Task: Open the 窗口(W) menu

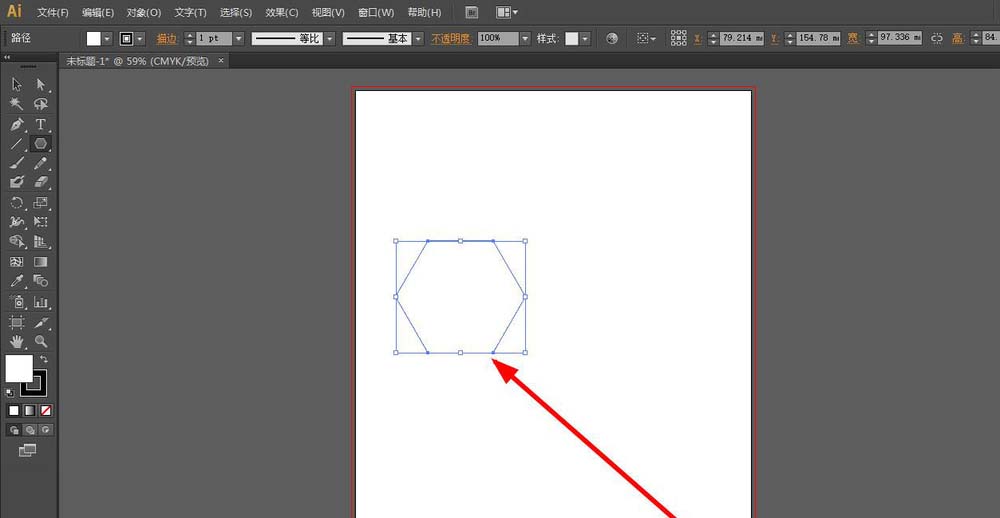Action: point(376,12)
